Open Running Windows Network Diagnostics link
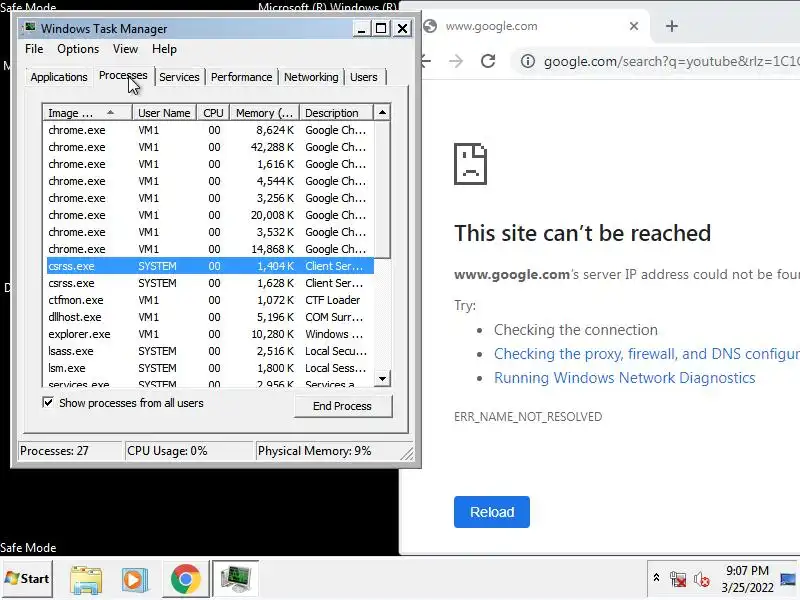The height and width of the screenshot is (600, 800). (x=624, y=378)
